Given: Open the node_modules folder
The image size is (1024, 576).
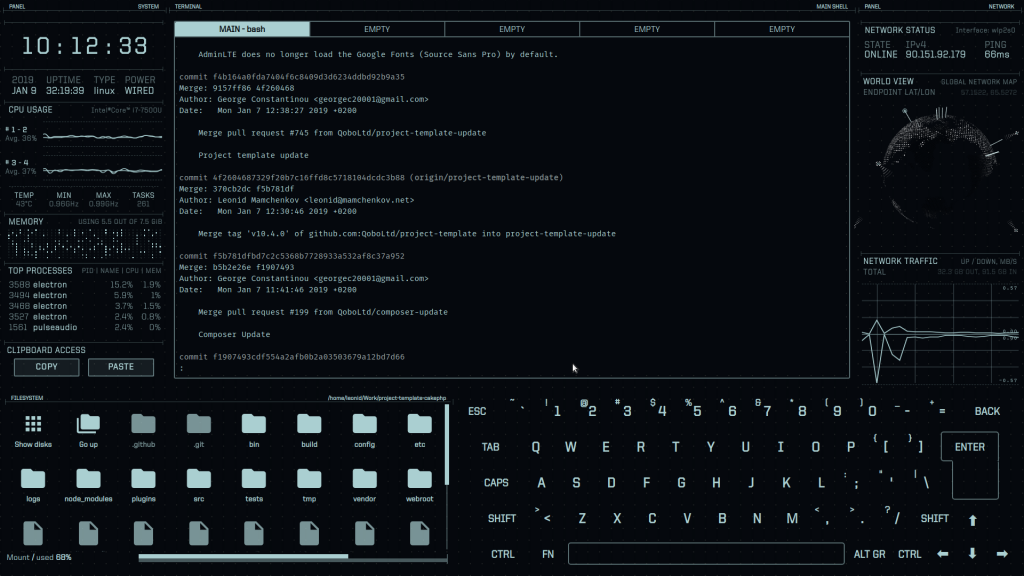Looking at the screenshot, I should point(88,485).
